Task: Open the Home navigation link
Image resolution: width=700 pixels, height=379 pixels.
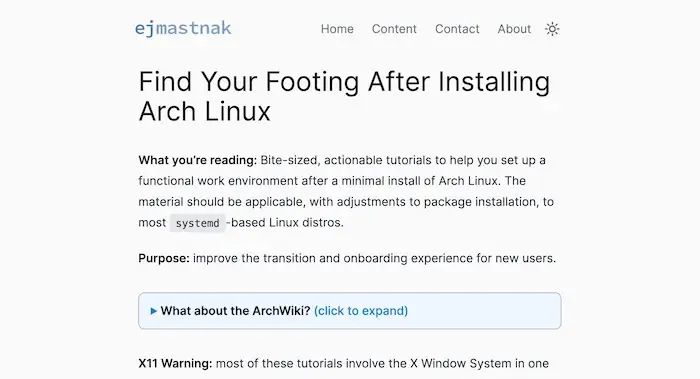Action: click(337, 29)
